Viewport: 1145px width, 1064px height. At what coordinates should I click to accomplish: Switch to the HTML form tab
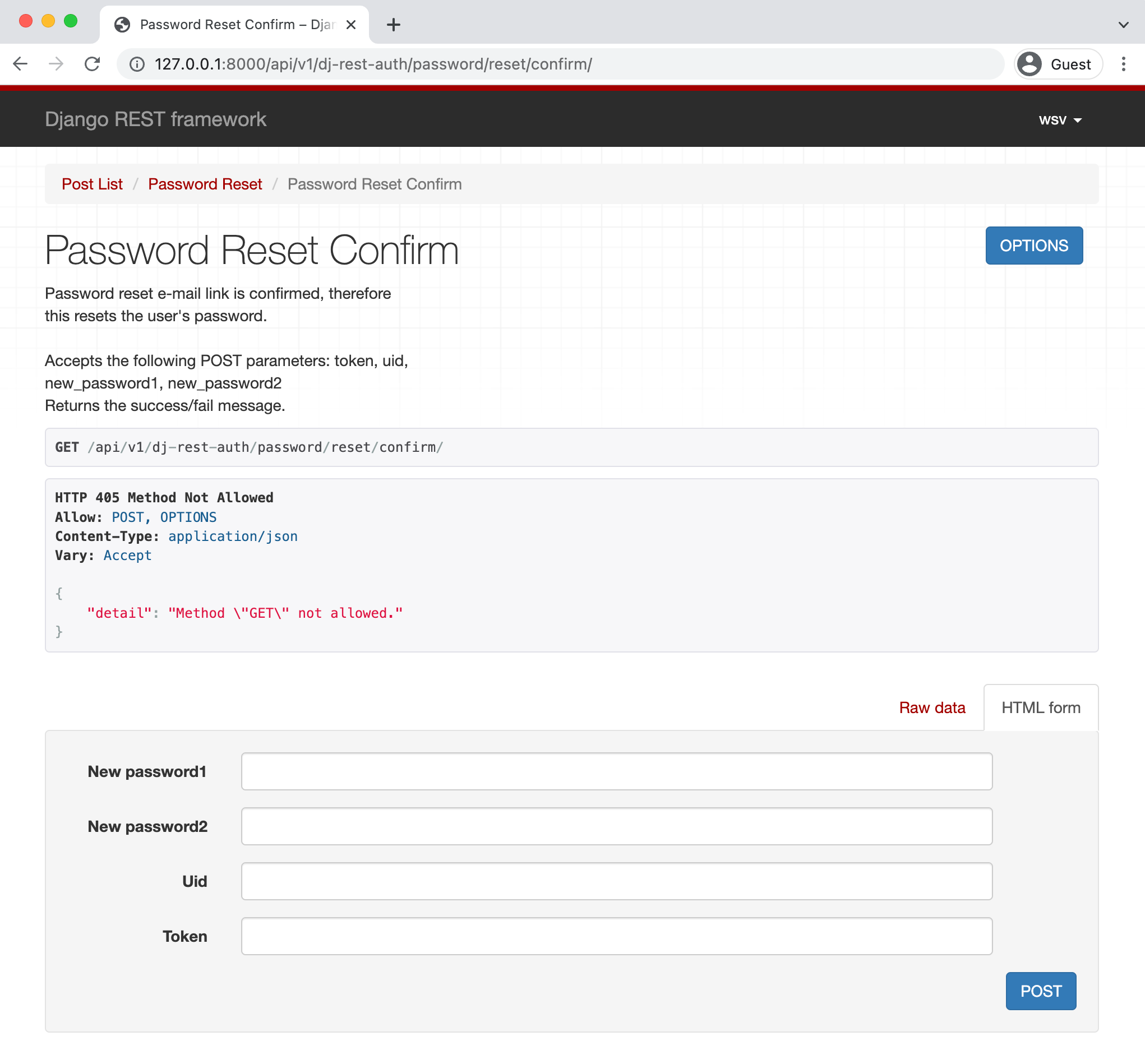coord(1041,707)
